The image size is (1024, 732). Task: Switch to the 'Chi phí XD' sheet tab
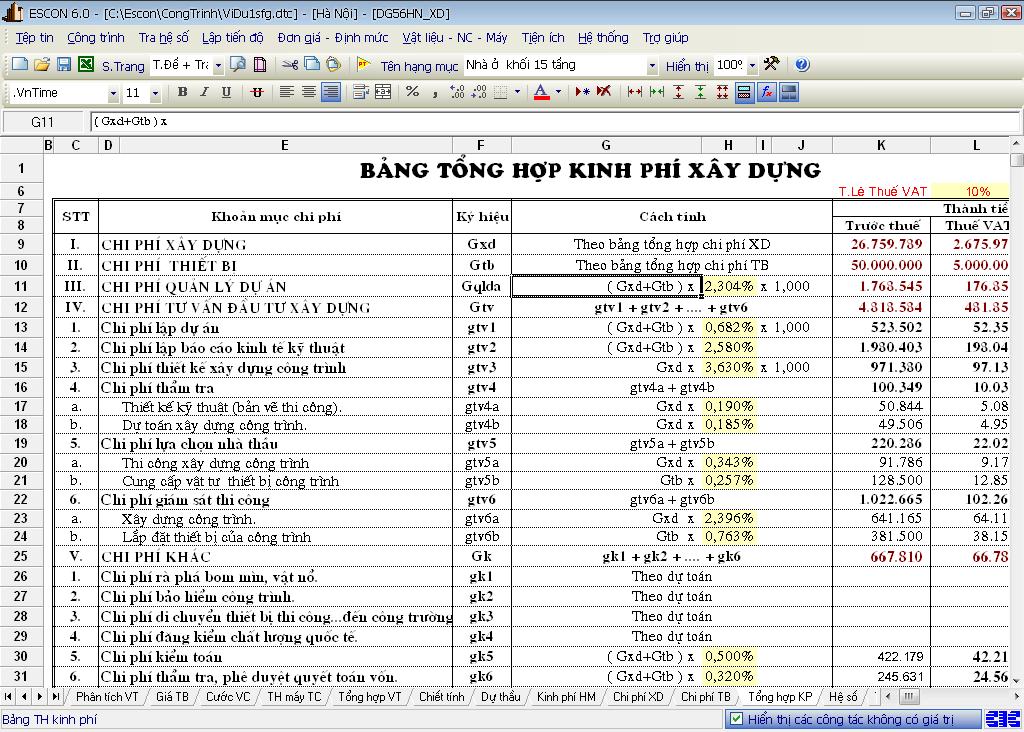pyautogui.click(x=637, y=696)
